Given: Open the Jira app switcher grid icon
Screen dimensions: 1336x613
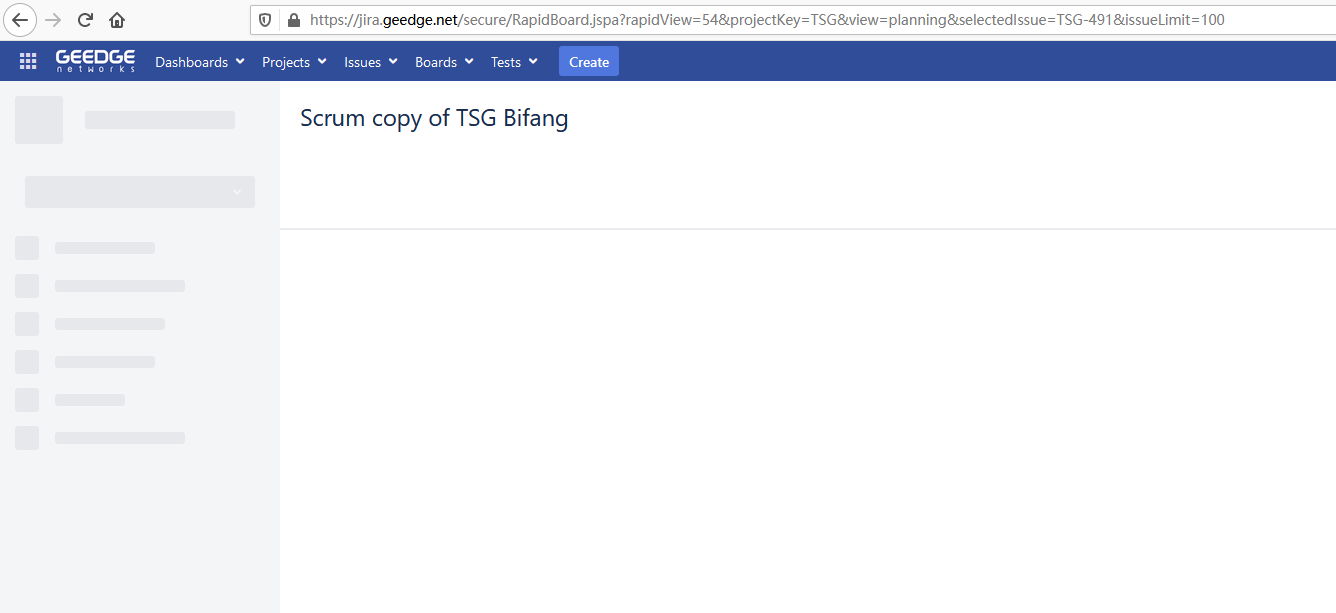Looking at the screenshot, I should pyautogui.click(x=28, y=62).
